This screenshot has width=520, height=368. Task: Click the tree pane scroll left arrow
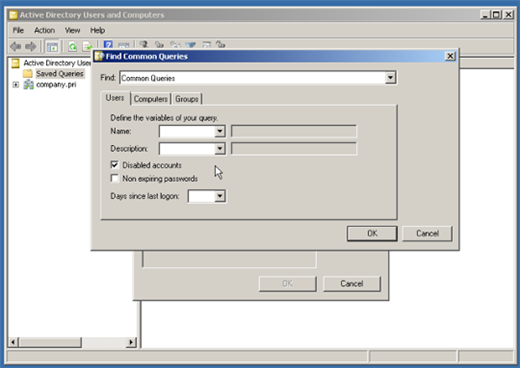click(13, 342)
